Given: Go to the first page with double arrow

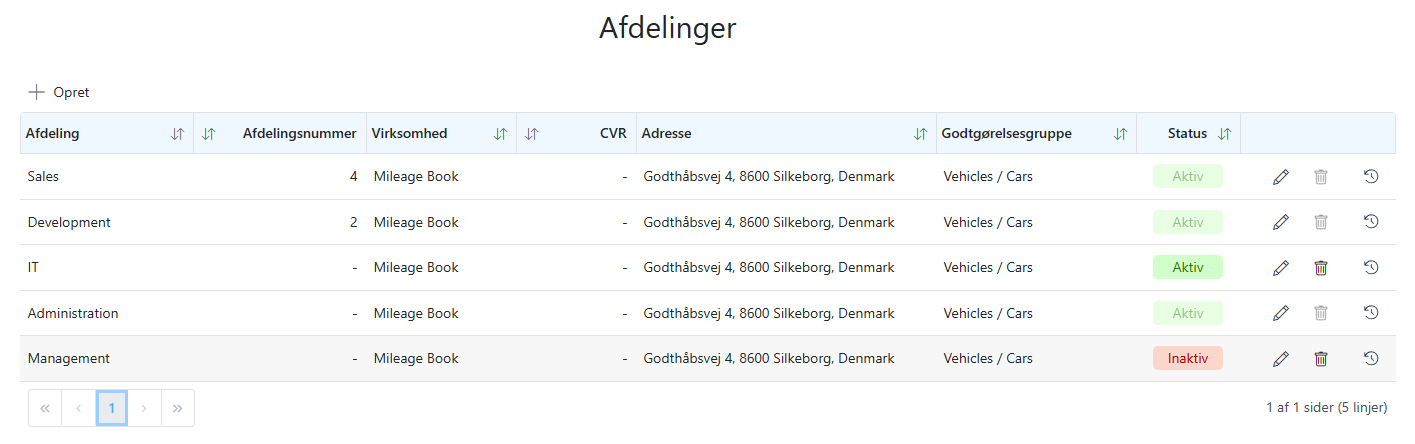Looking at the screenshot, I should (x=45, y=408).
